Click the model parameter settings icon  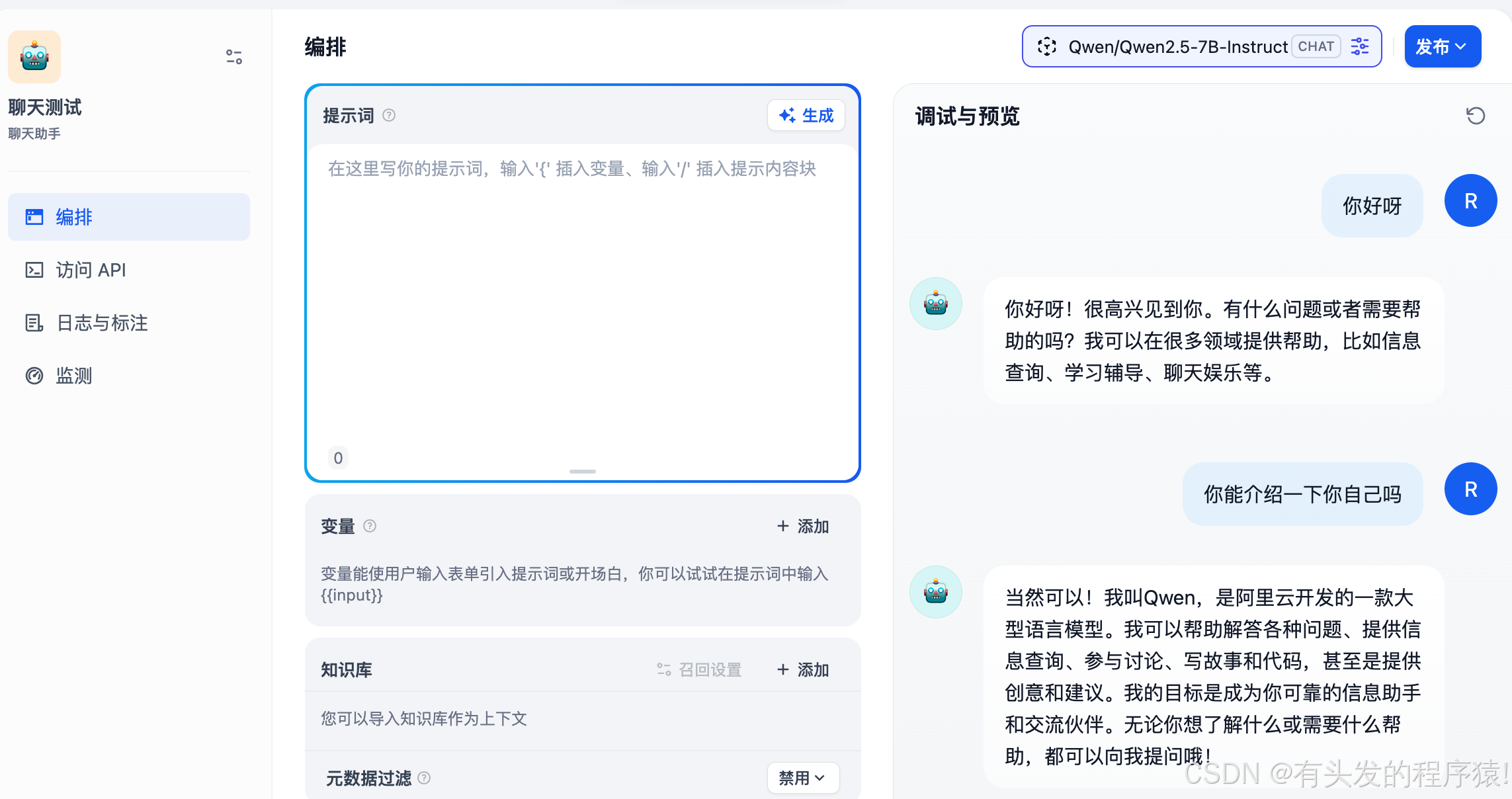(1360, 46)
